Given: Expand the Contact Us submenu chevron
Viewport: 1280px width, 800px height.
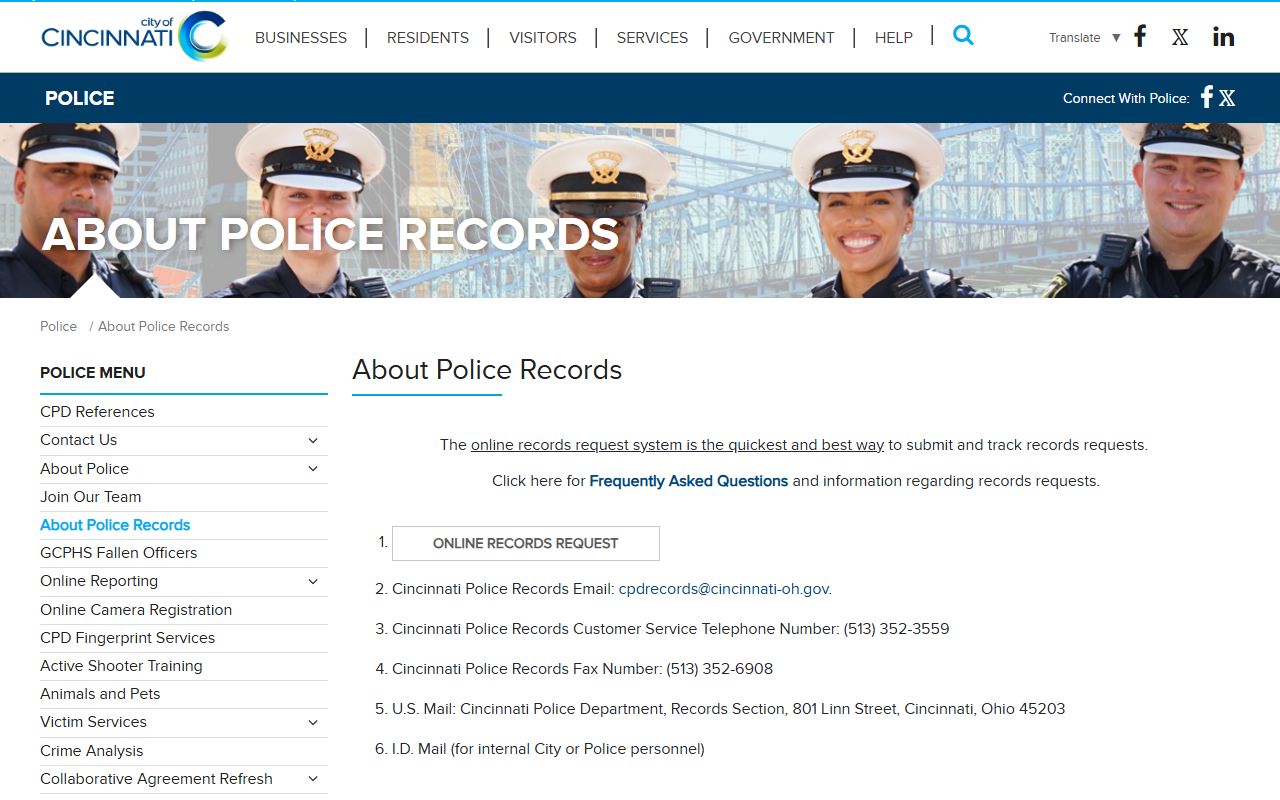Looking at the screenshot, I should (313, 440).
